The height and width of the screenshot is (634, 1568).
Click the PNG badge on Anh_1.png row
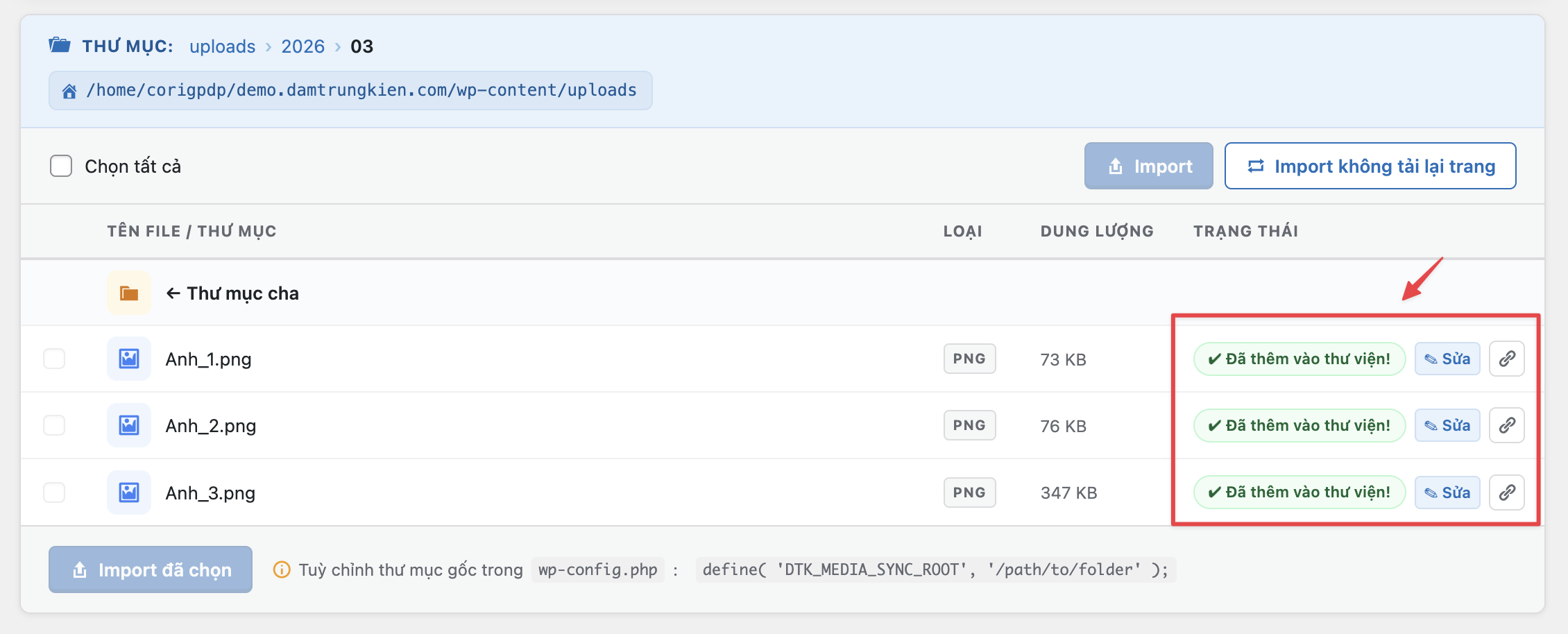pos(969,359)
